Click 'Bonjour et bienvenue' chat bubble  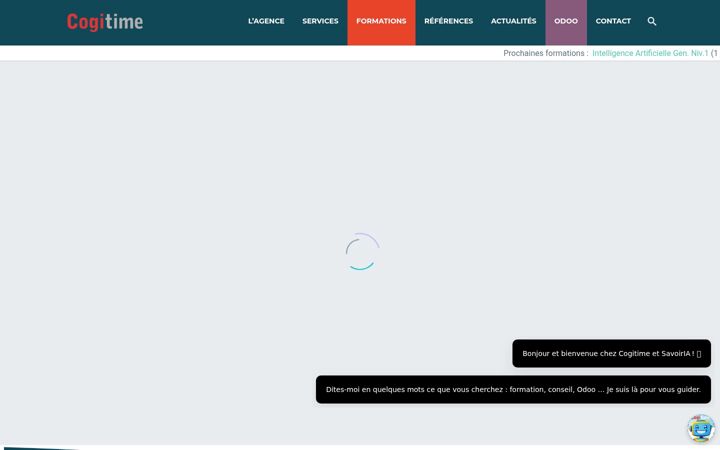tap(611, 354)
